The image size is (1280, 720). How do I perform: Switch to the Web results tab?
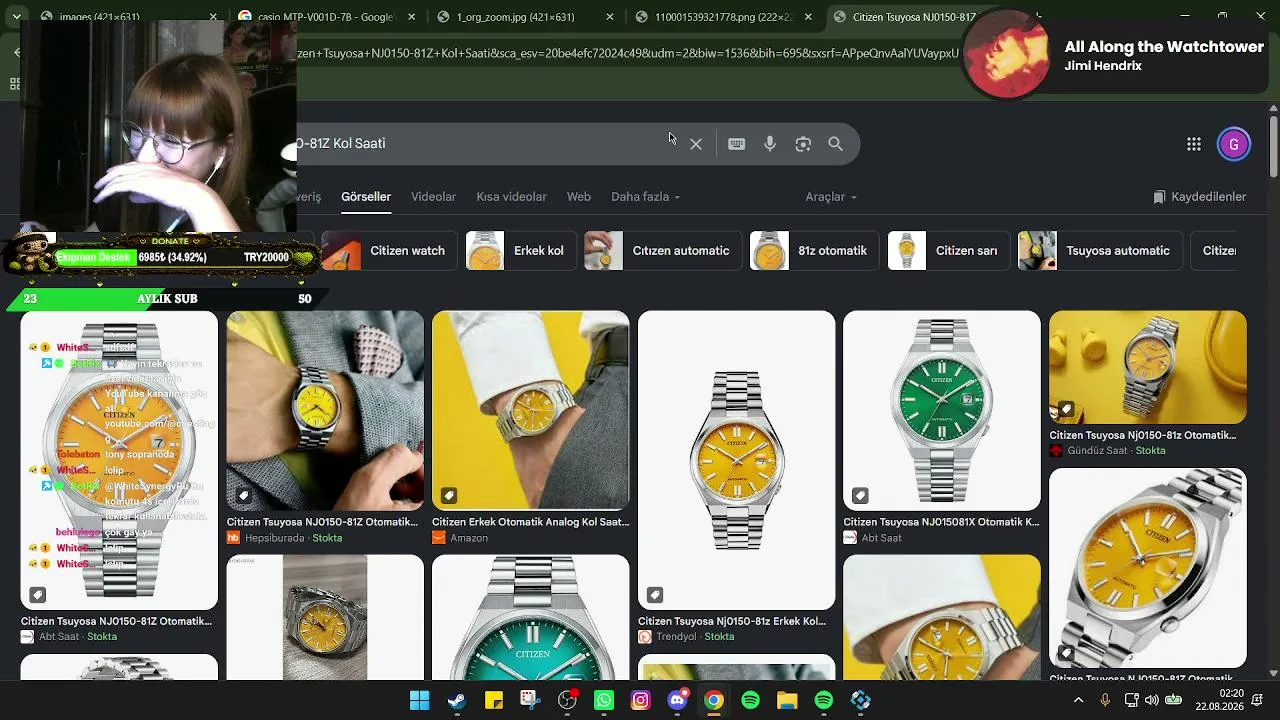[x=579, y=197]
